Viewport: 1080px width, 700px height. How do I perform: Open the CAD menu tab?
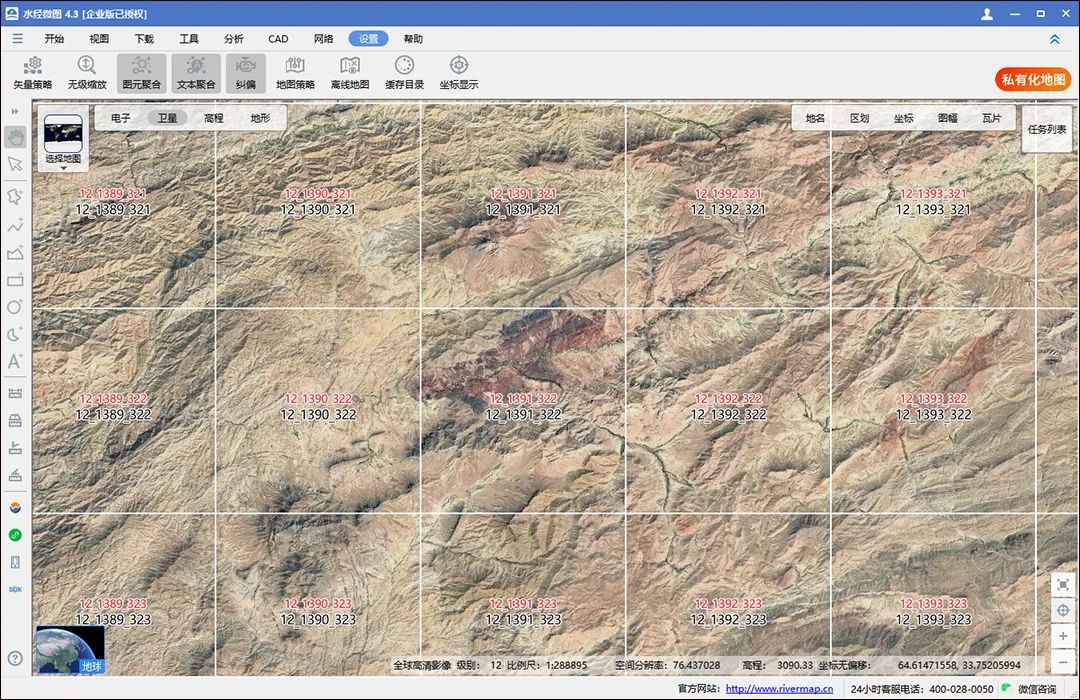pyautogui.click(x=278, y=39)
